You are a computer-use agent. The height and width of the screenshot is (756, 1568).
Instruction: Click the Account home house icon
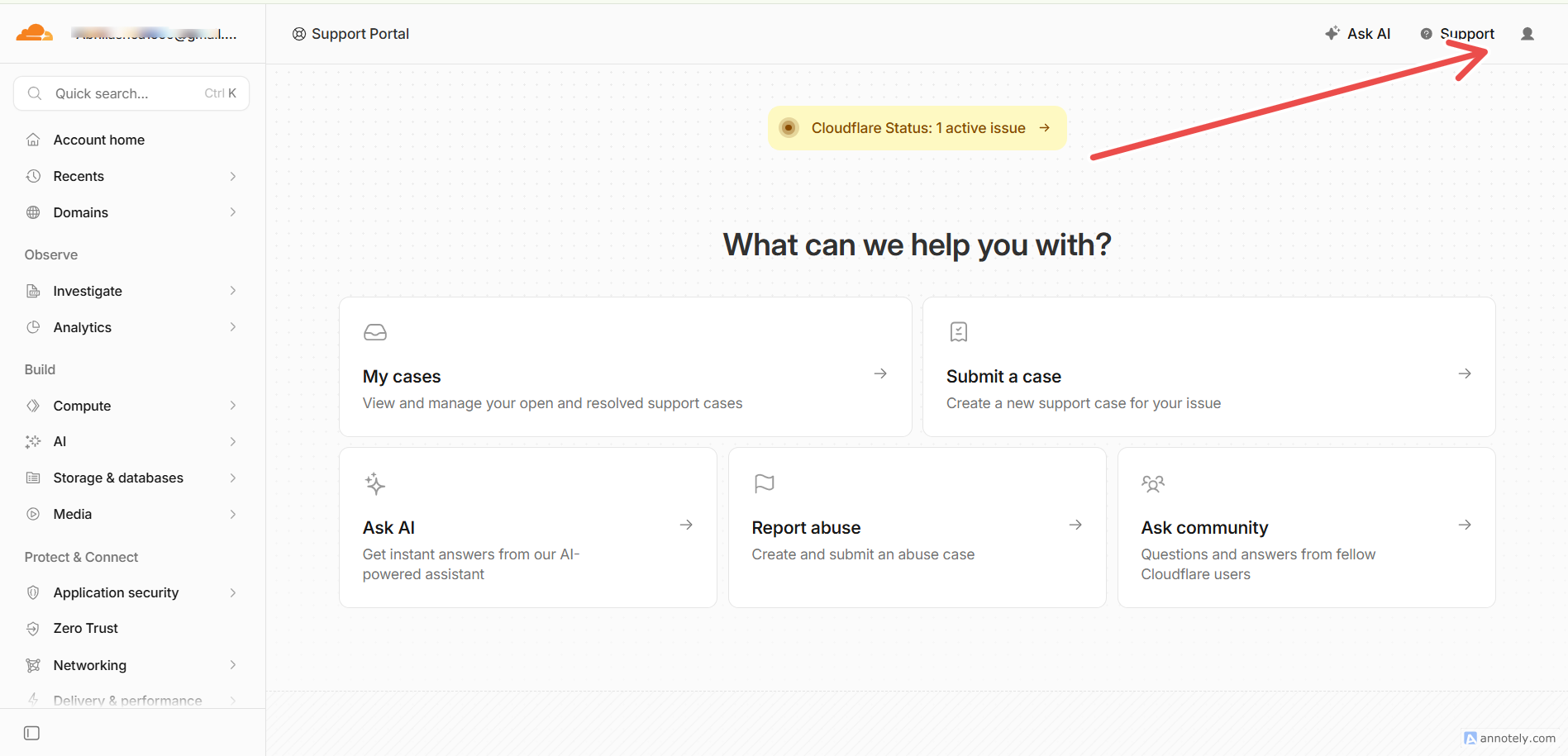pos(33,140)
